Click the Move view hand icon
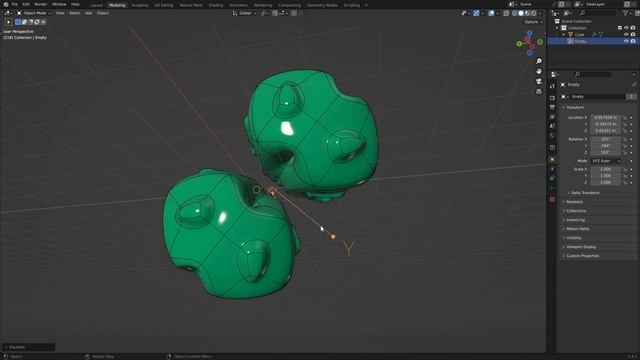640x360 pixels. (539, 71)
